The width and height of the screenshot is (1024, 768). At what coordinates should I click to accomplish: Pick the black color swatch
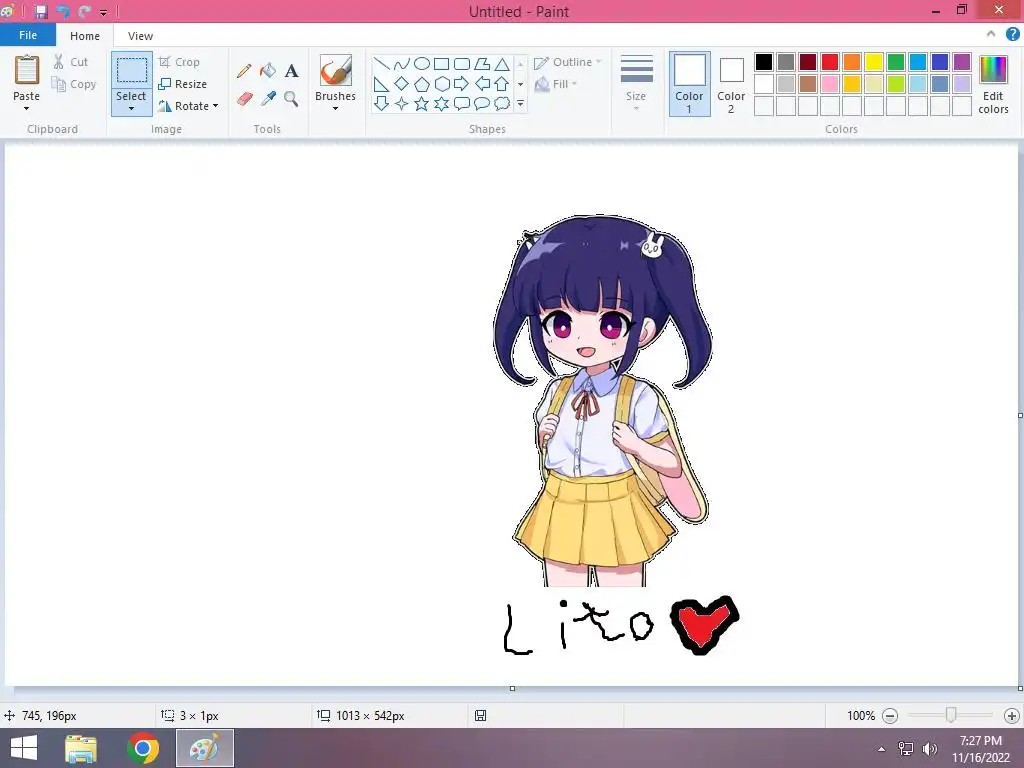pyautogui.click(x=764, y=62)
